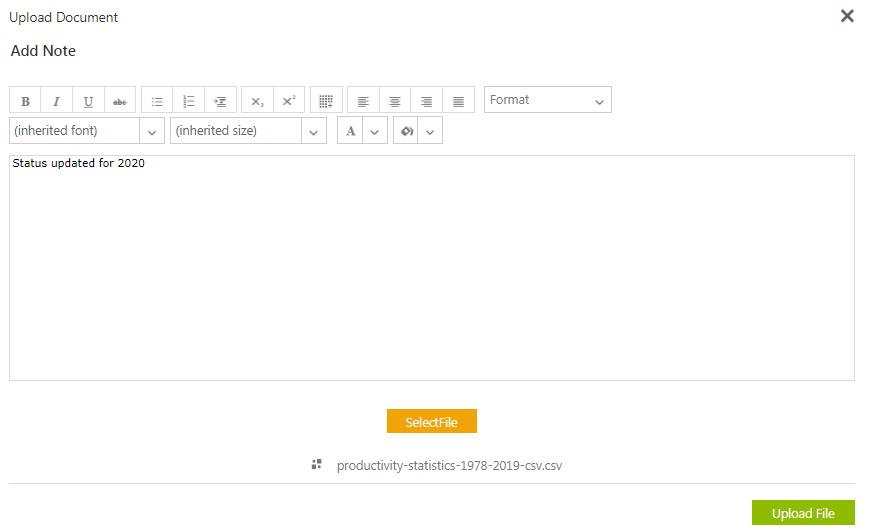Apply strikethrough formatting
The image size is (869, 529).
120,101
